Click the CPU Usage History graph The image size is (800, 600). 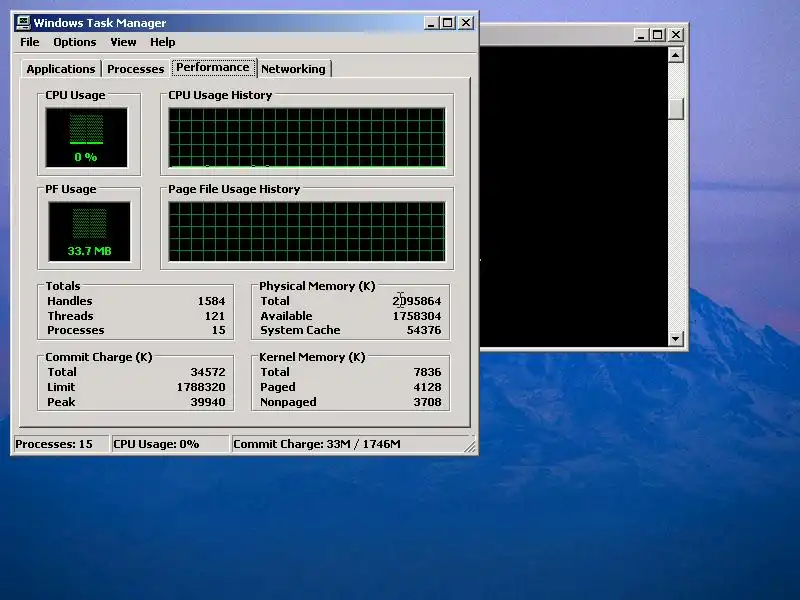307,137
